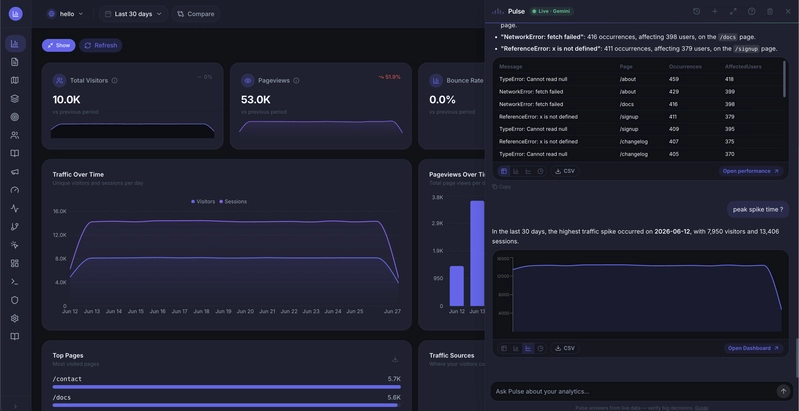Switch peak spike card to table view
Viewport: 799px width, 411px height.
(x=503, y=348)
